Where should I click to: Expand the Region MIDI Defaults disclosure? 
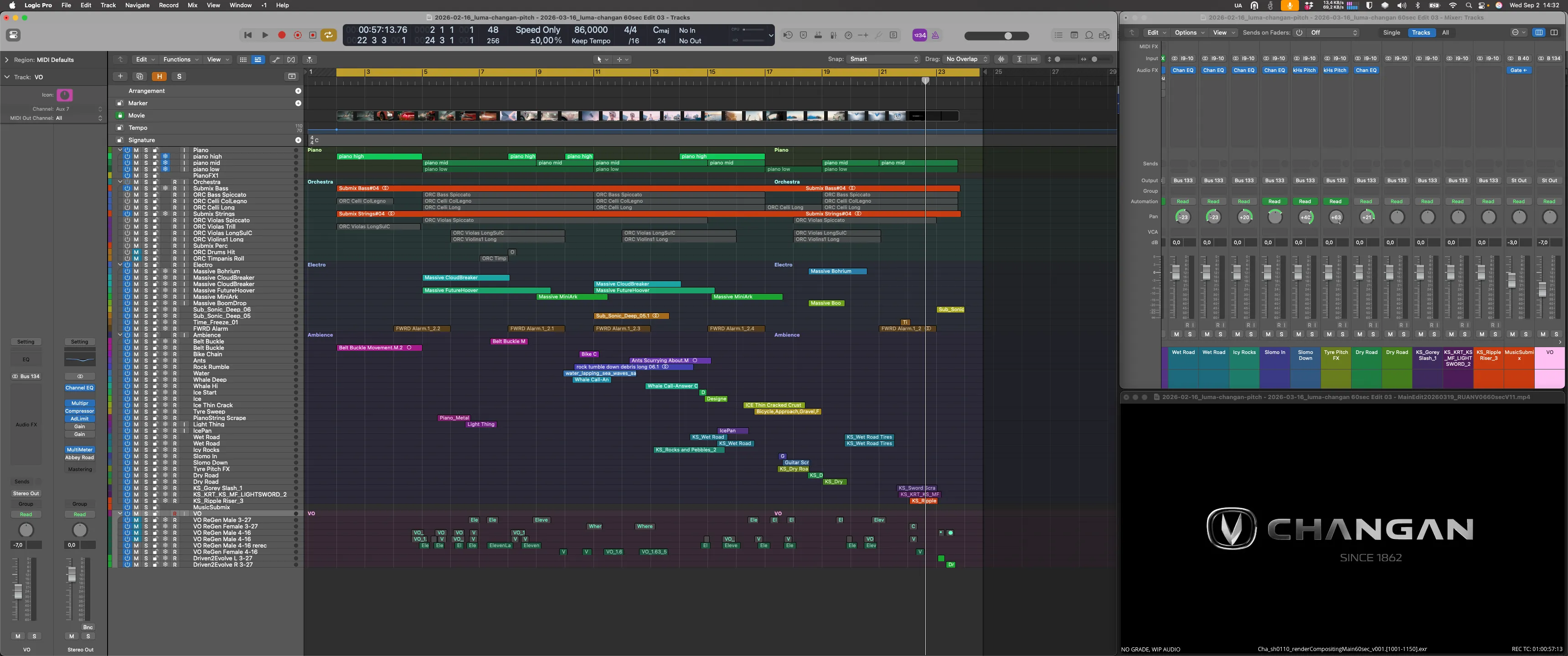click(7, 60)
